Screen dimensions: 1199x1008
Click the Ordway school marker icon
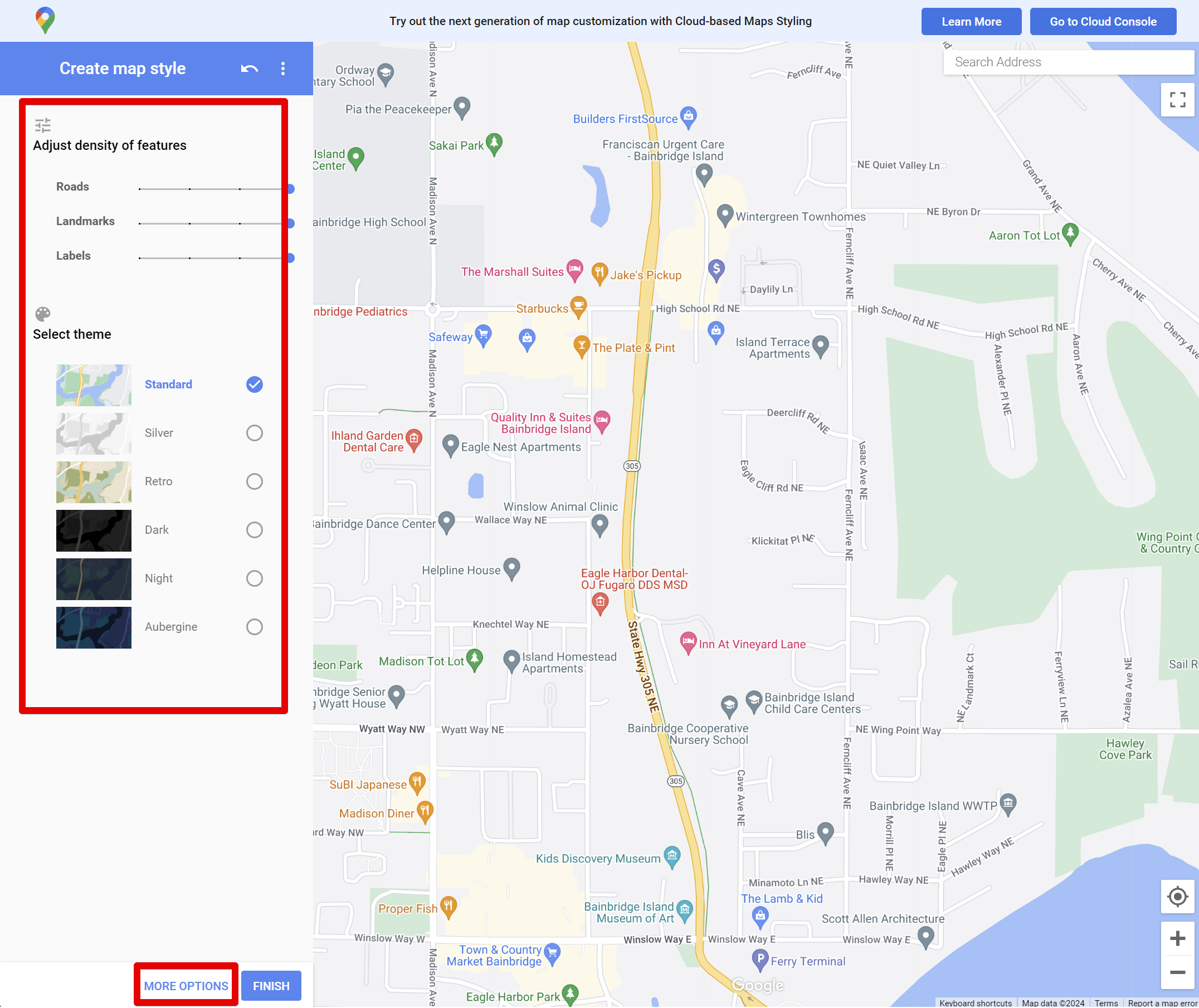(386, 74)
